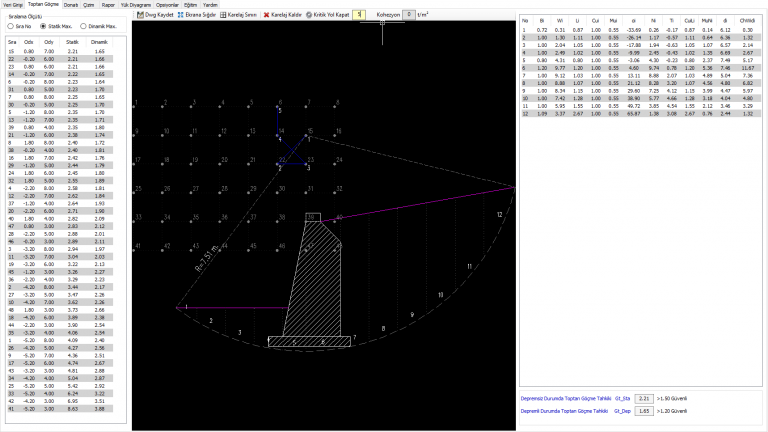Click the Ekrana Sığdır fit-screen icon

[x=180, y=15]
